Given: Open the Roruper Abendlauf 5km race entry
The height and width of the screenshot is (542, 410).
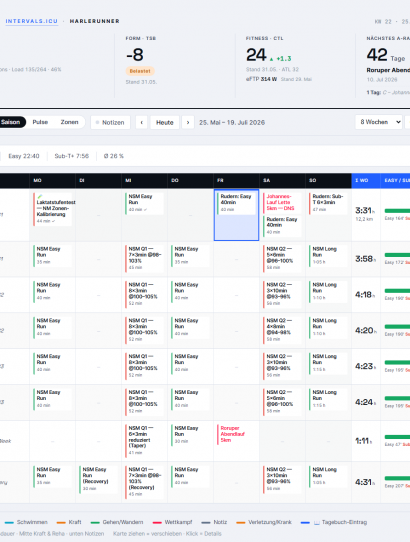Looking at the screenshot, I should (x=236, y=434).
